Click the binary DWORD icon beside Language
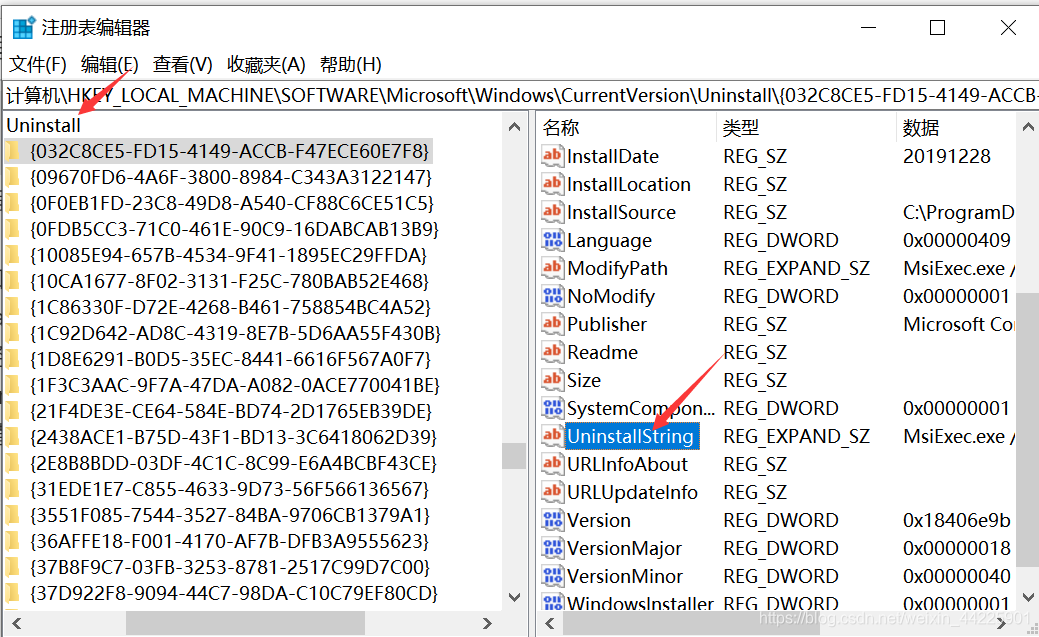1039x637 pixels. [553, 240]
